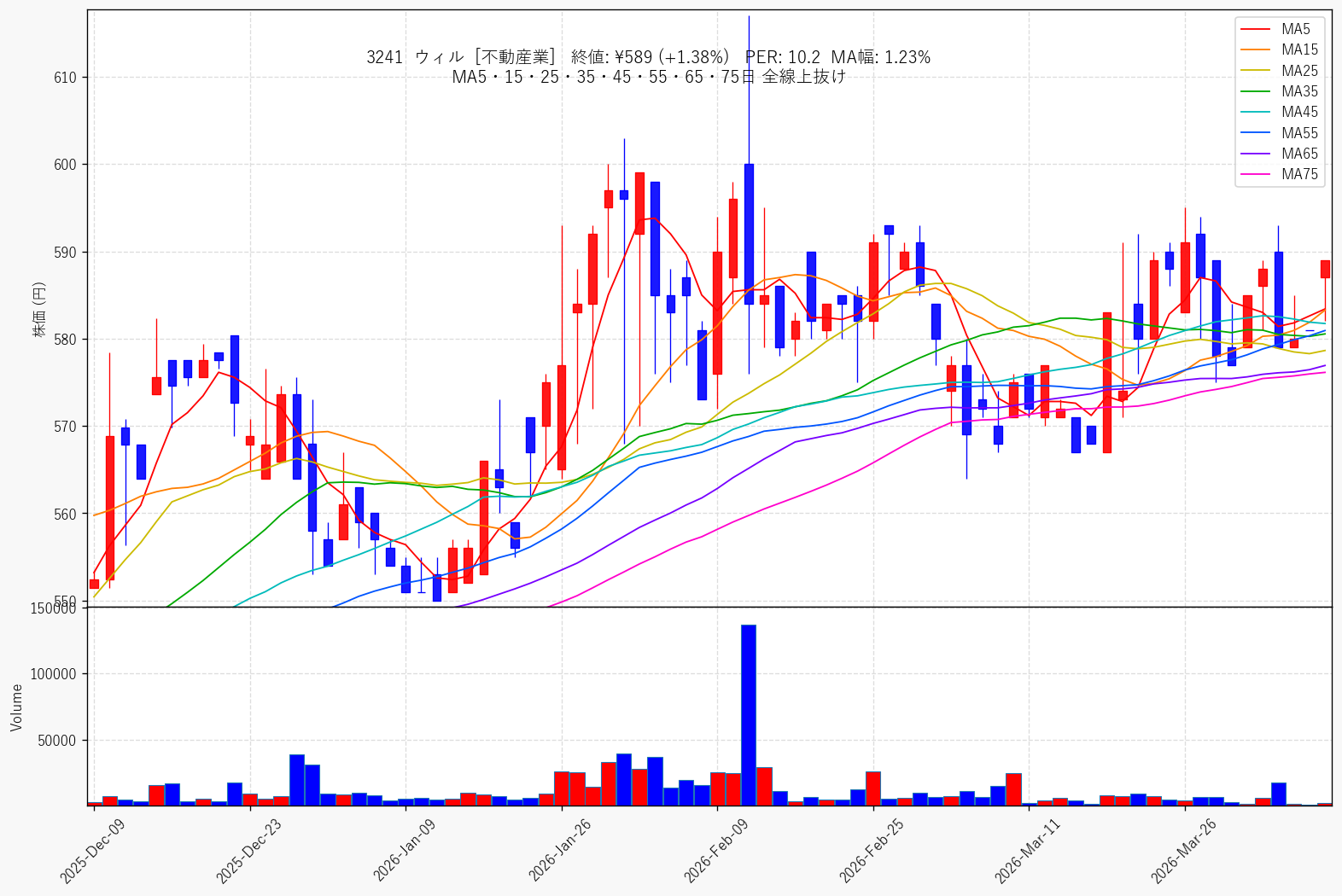
Task: Click the tallest blue volume bar
Action: click(x=749, y=715)
